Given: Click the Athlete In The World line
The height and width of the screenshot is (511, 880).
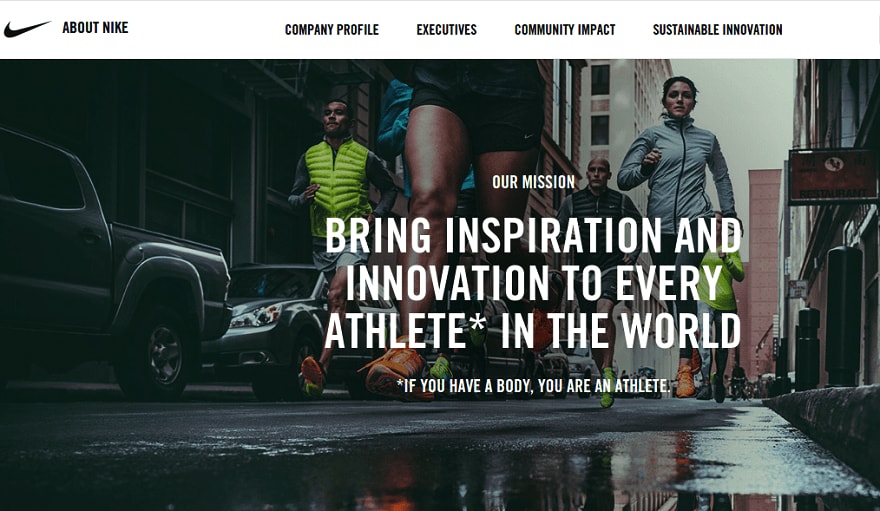Looking at the screenshot, I should pos(533,330).
